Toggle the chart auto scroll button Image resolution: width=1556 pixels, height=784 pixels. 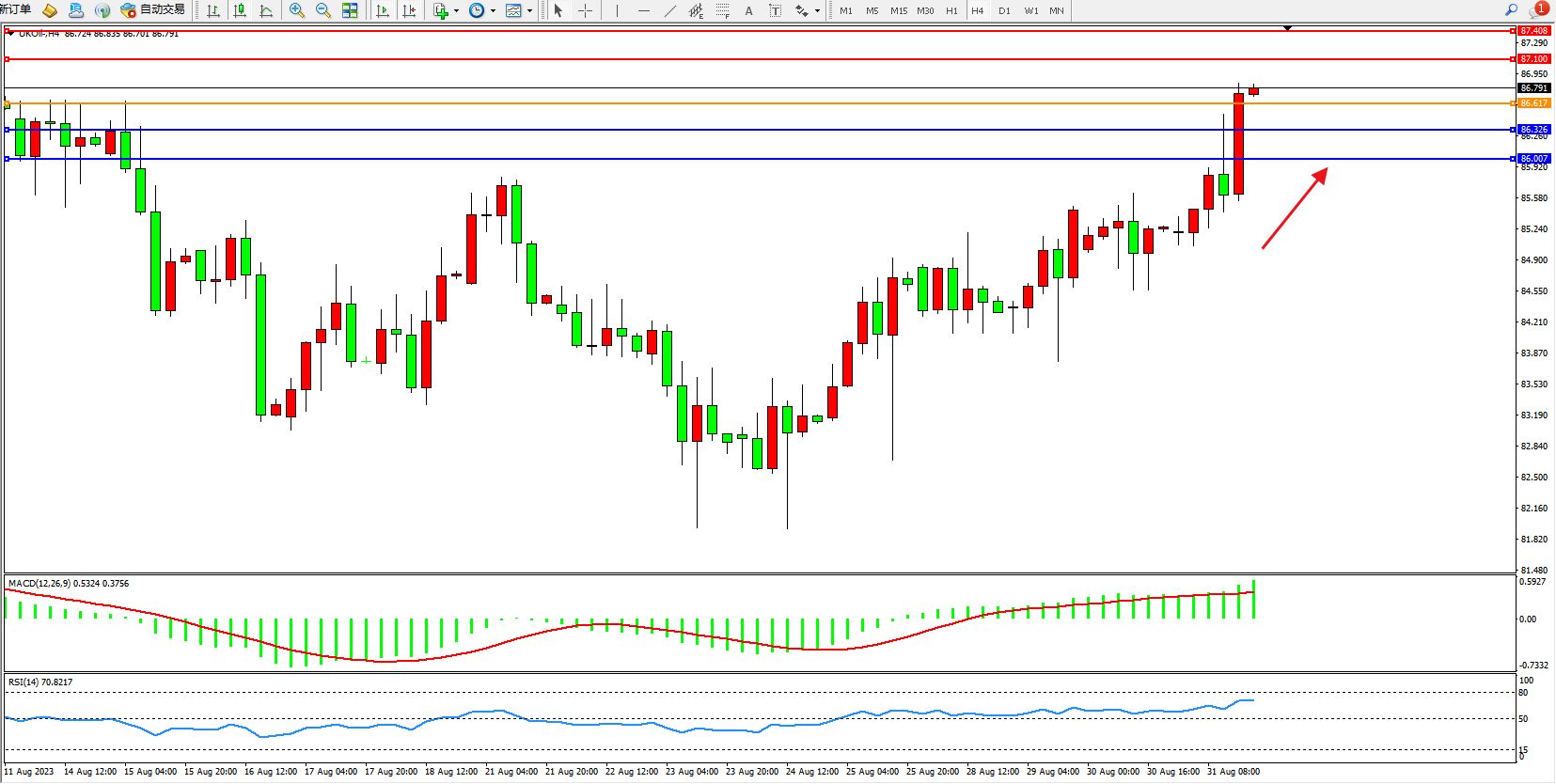(x=383, y=10)
